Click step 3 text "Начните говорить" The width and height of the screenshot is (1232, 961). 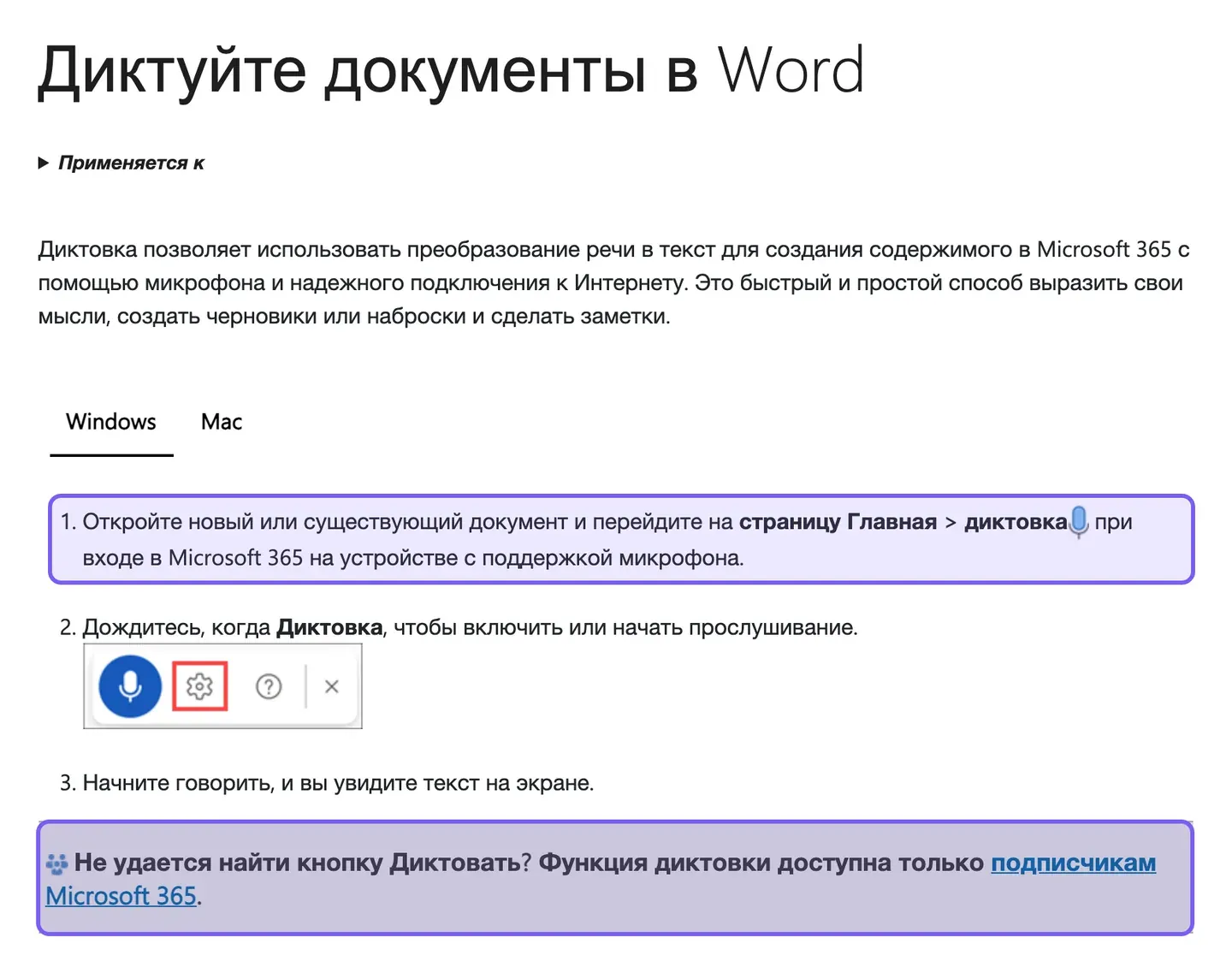(178, 783)
